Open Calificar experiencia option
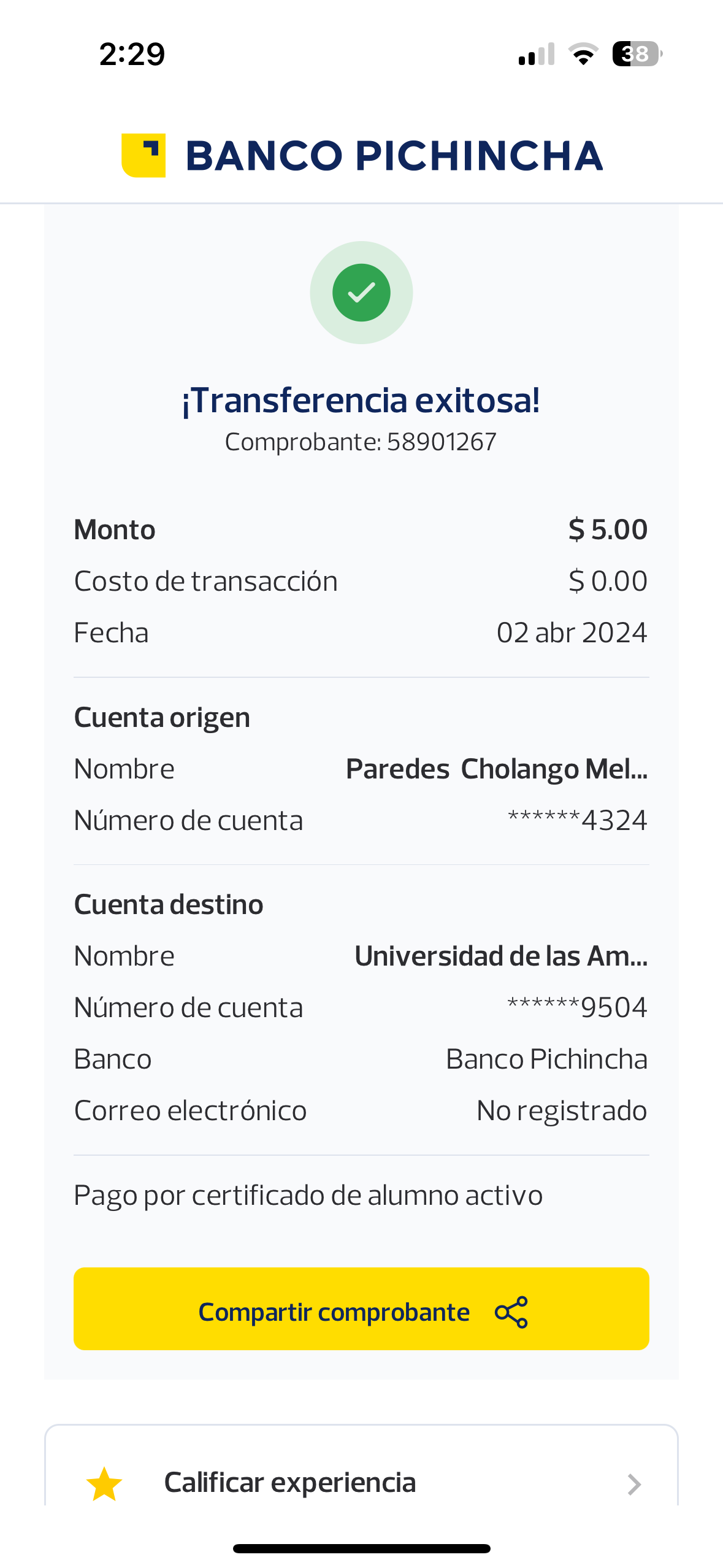Image resolution: width=723 pixels, height=1568 pixels. [289, 1483]
